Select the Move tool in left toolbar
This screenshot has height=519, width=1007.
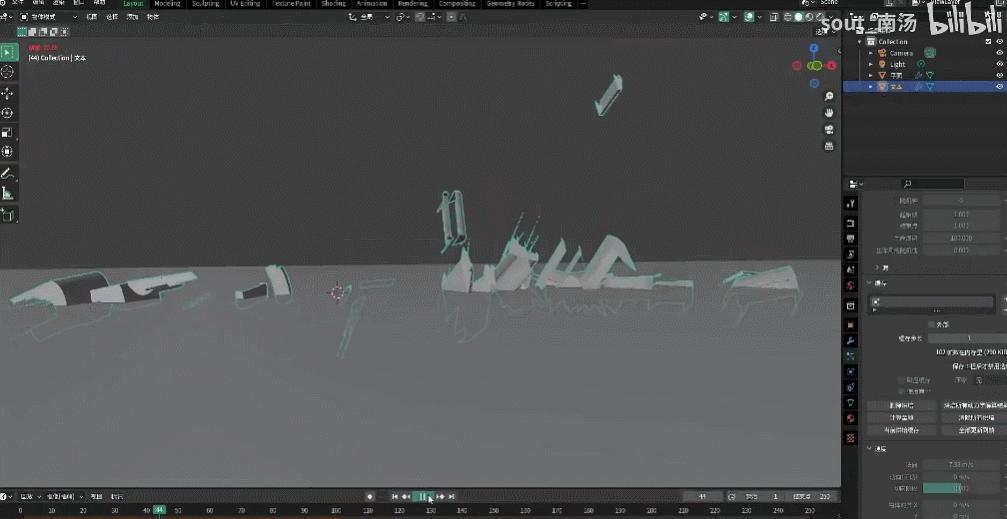pyautogui.click(x=8, y=93)
